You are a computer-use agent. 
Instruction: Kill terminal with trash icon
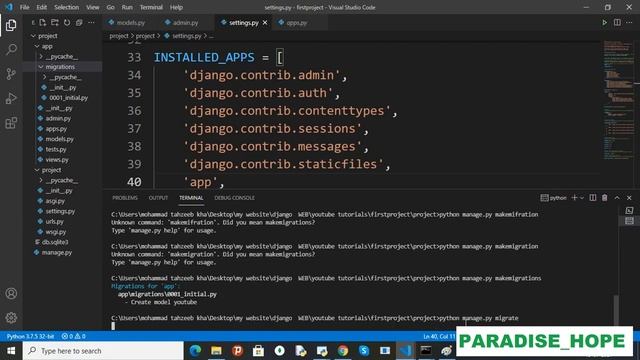click(604, 198)
